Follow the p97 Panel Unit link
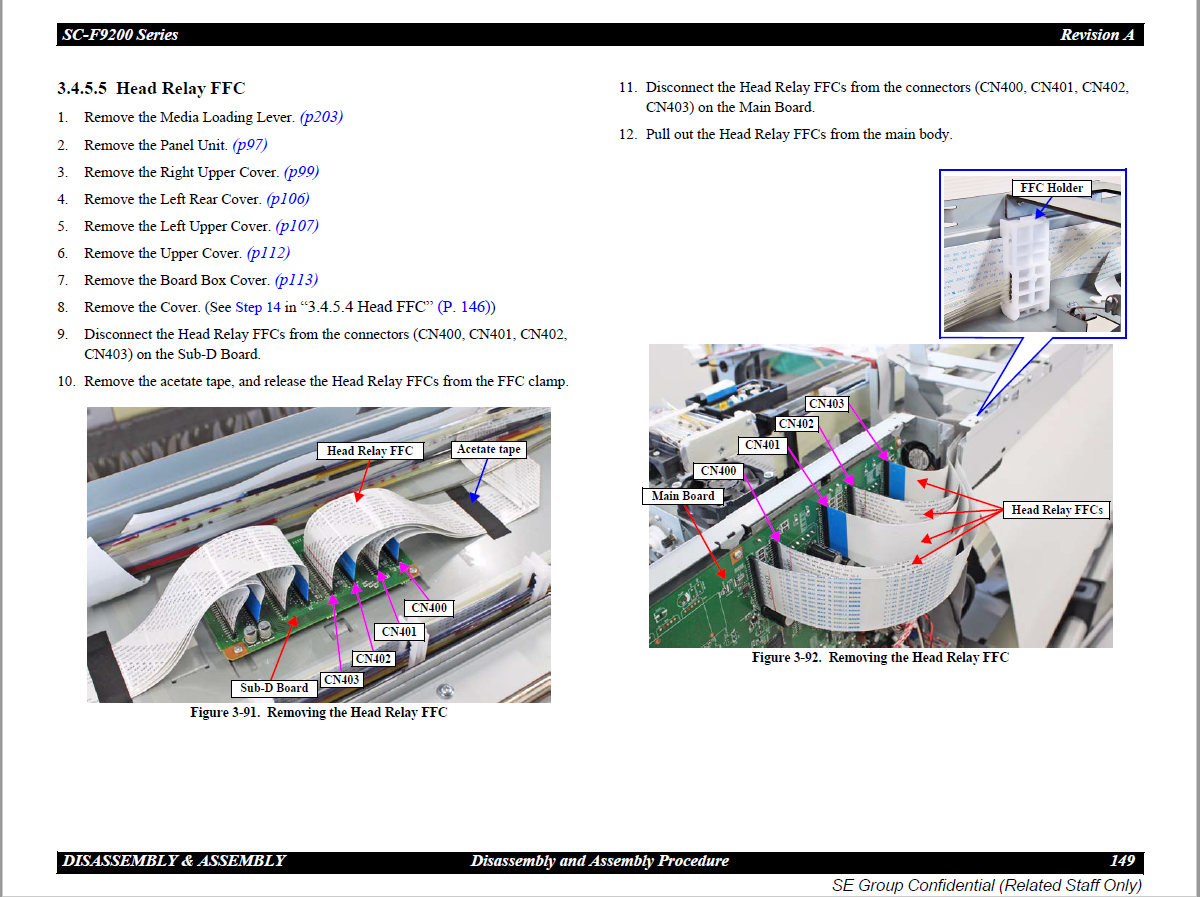This screenshot has width=1200, height=897. pos(250,144)
